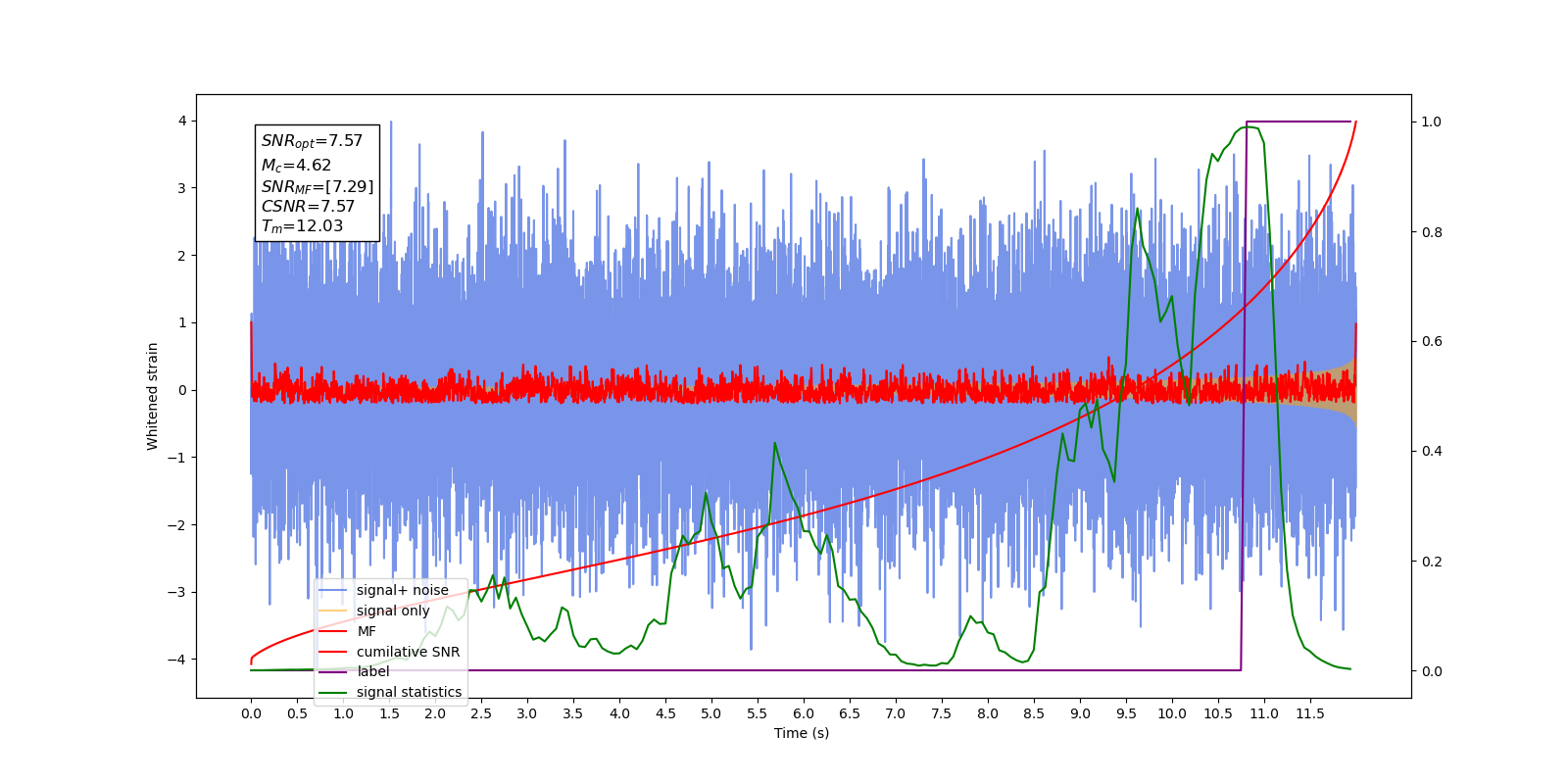Click right y-axis tick label 0.8
Image resolution: width=1568 pixels, height=784 pixels.
coord(1432,232)
